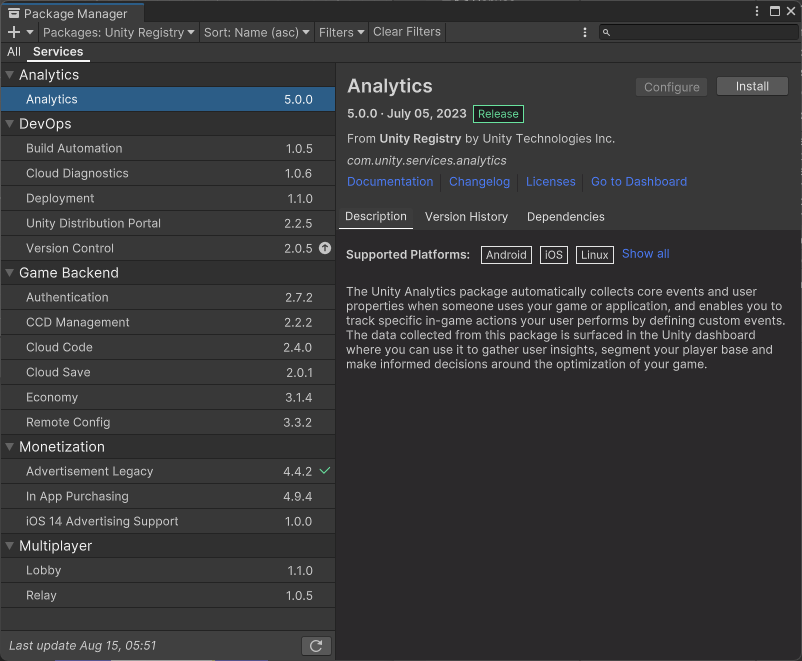Select the Relay package
Image resolution: width=802 pixels, height=661 pixels.
pyautogui.click(x=168, y=596)
